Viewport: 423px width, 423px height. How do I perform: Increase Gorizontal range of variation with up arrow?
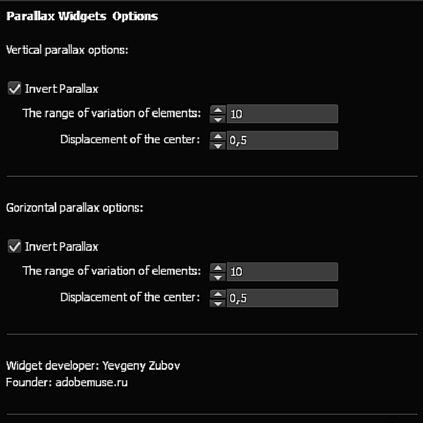218,267
